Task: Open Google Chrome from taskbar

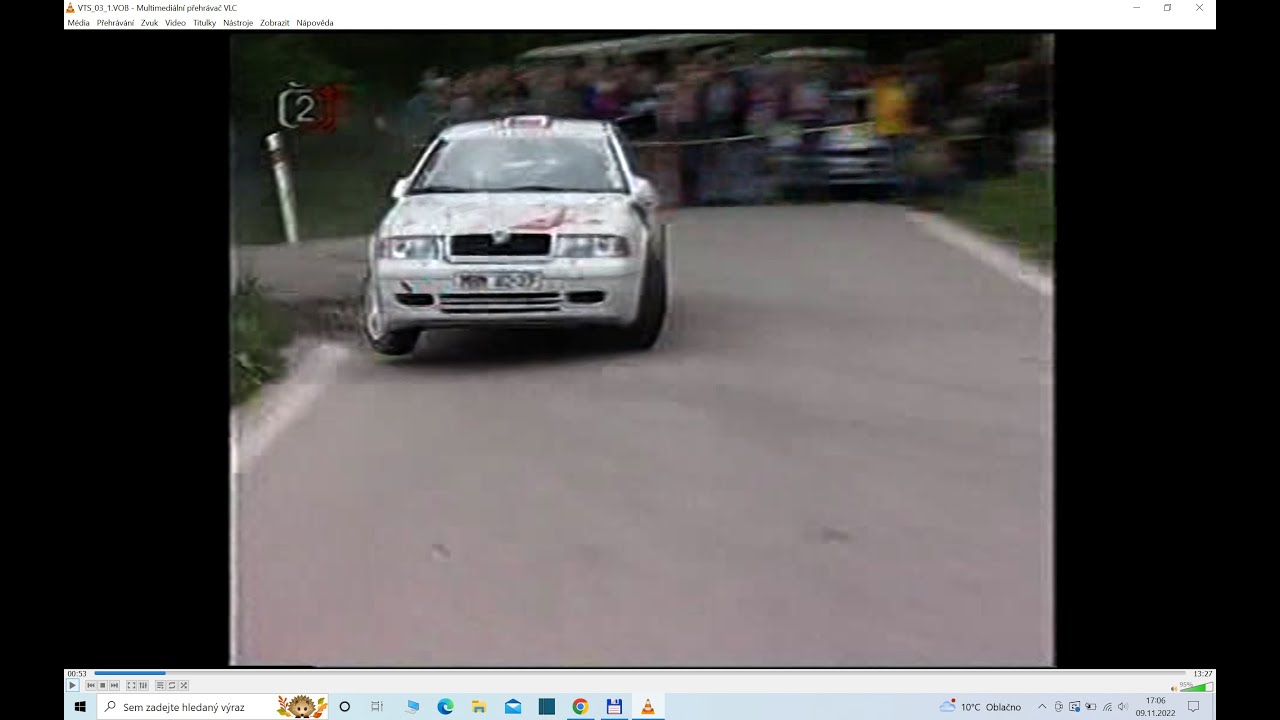Action: click(580, 706)
